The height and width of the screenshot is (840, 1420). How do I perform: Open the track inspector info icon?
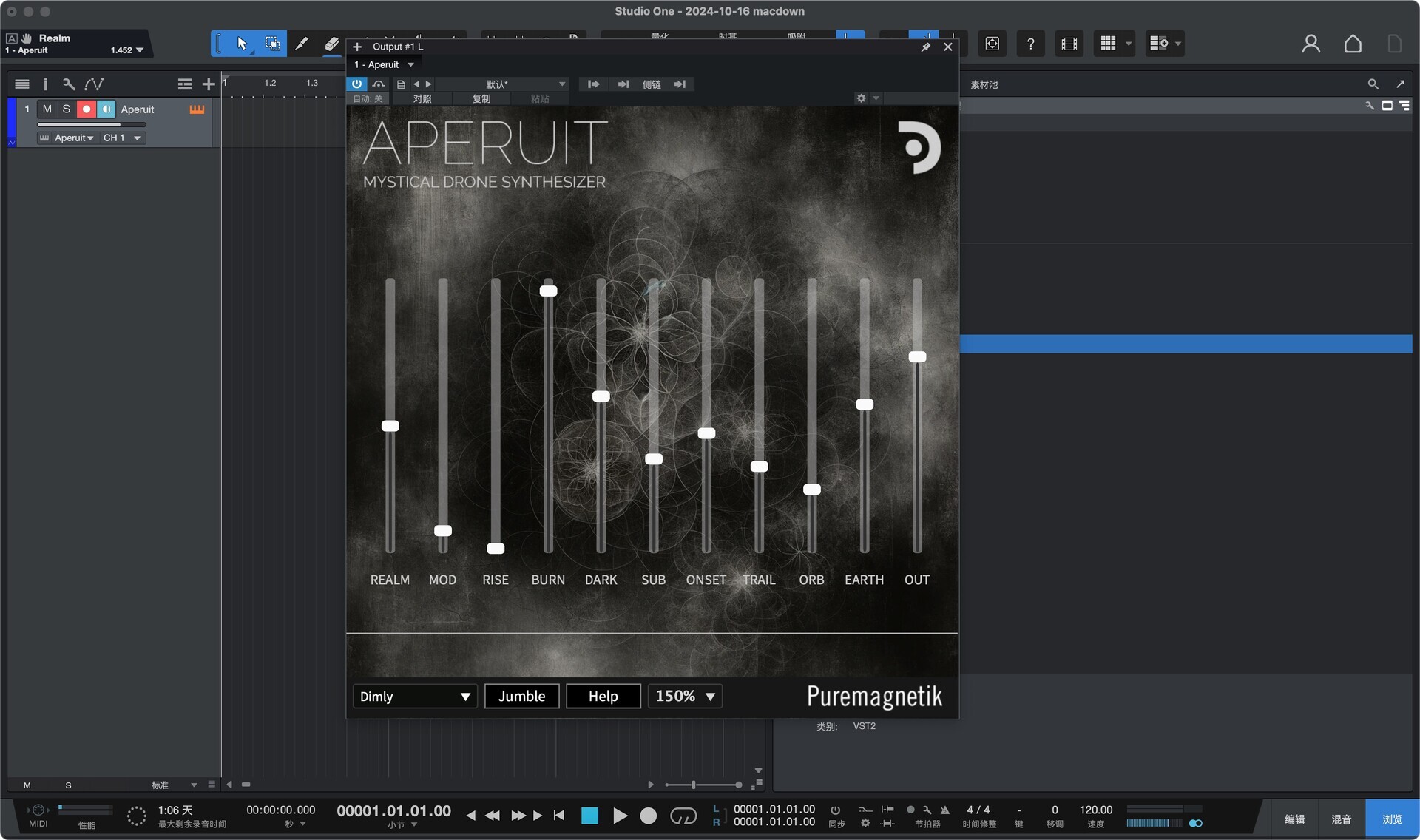coord(45,84)
